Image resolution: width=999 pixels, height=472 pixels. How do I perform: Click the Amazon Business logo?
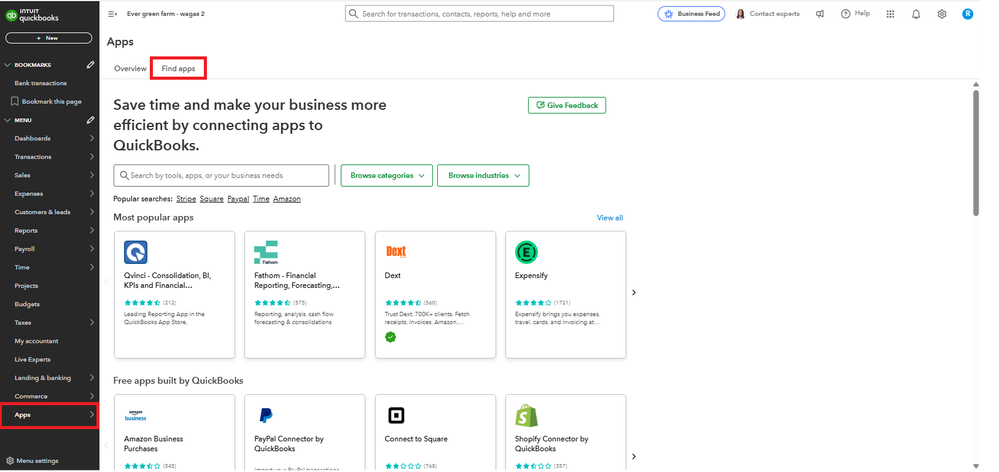tap(136, 415)
